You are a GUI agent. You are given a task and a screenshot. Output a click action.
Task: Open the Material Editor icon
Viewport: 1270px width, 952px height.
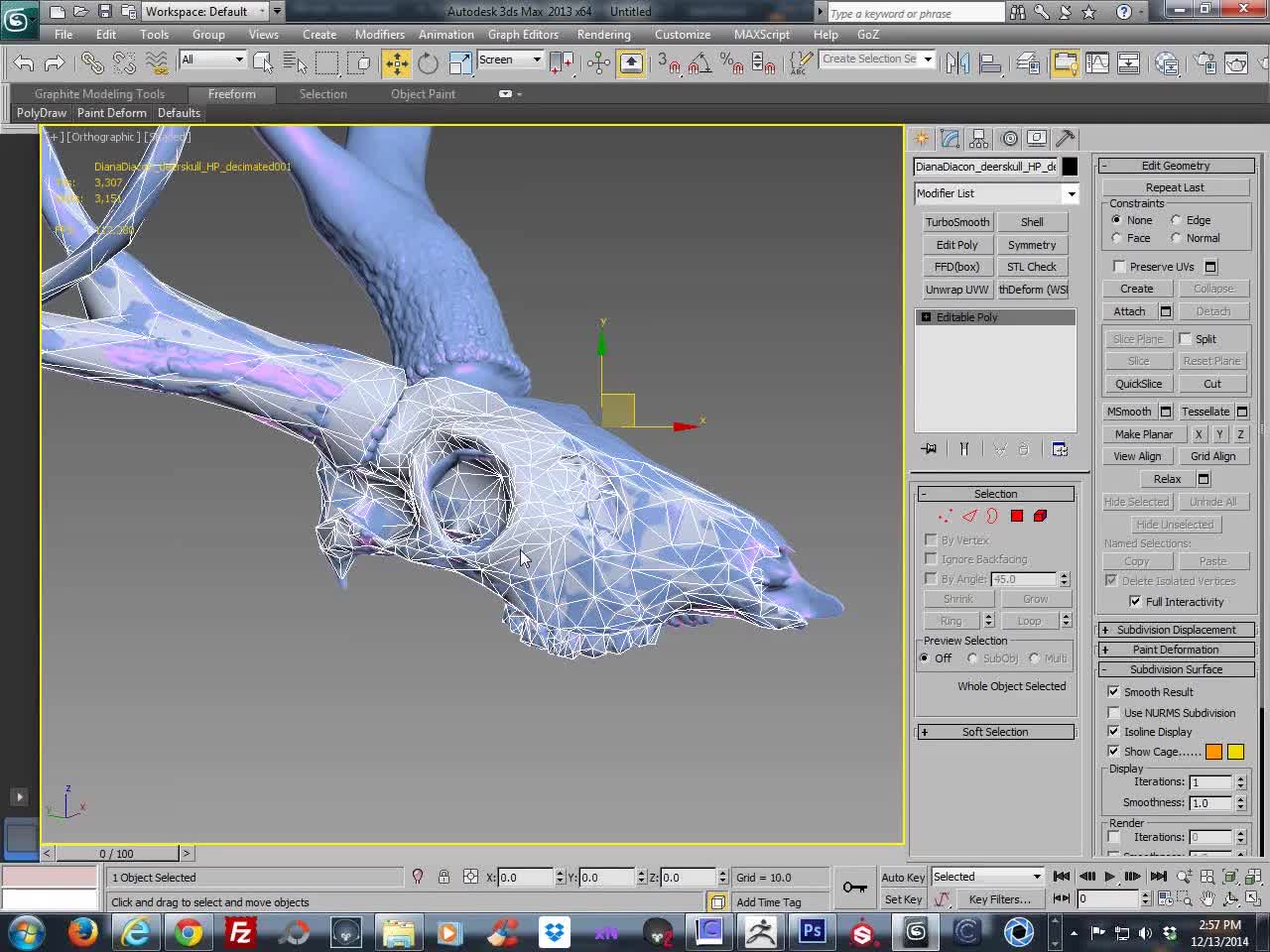(1167, 63)
